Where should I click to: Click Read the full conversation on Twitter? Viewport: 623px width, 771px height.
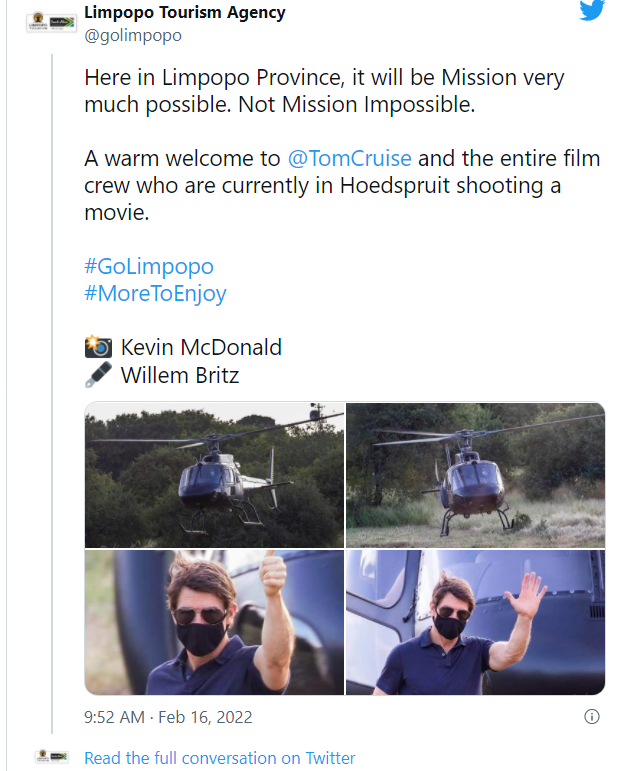point(219,758)
